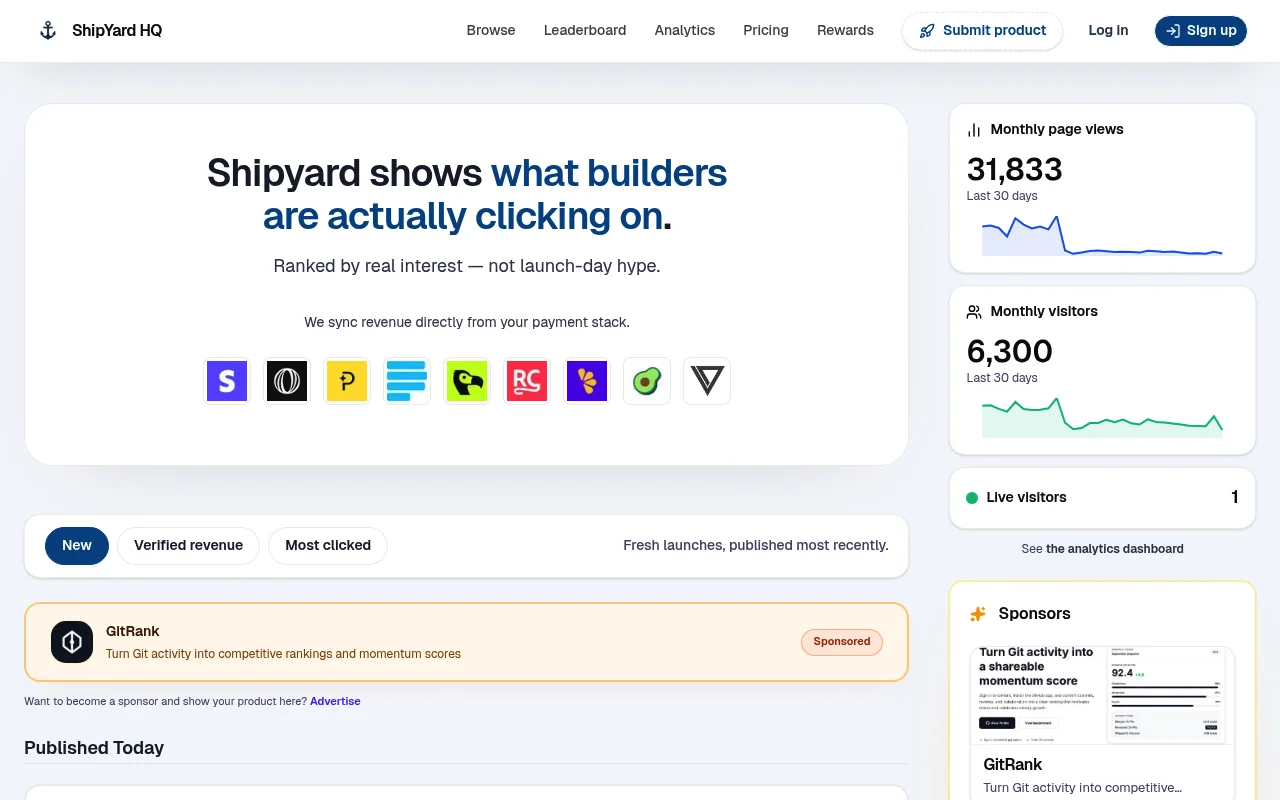Select the RevenueCat logo
The image size is (1280, 800).
click(527, 381)
